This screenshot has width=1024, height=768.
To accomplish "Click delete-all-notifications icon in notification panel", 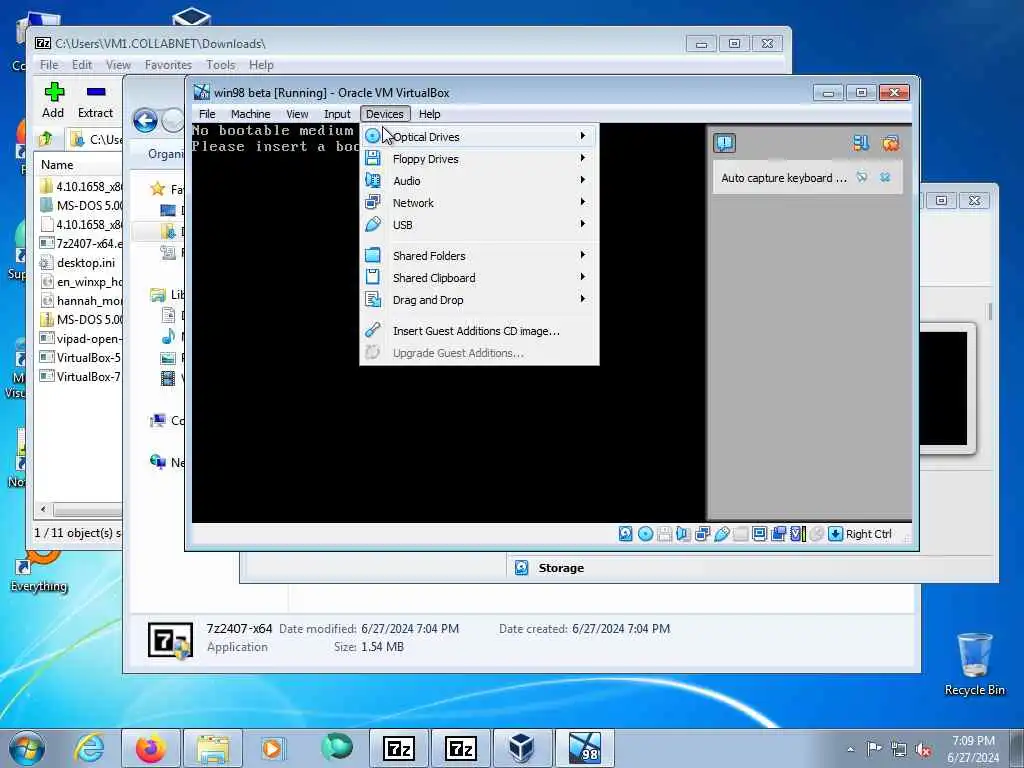I will click(x=890, y=143).
